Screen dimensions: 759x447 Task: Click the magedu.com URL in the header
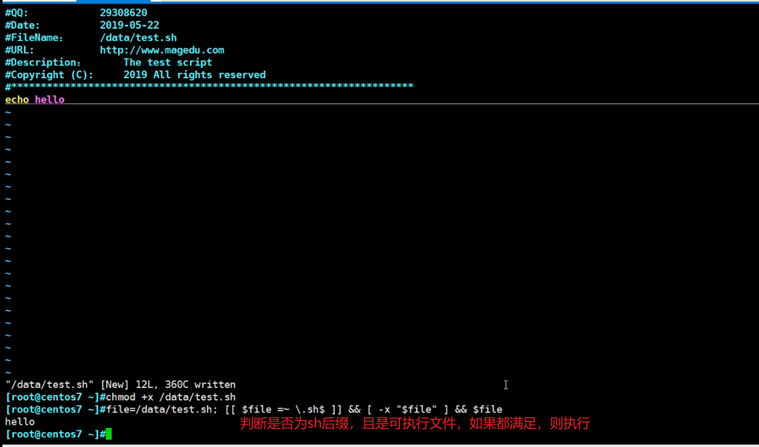[161, 50]
